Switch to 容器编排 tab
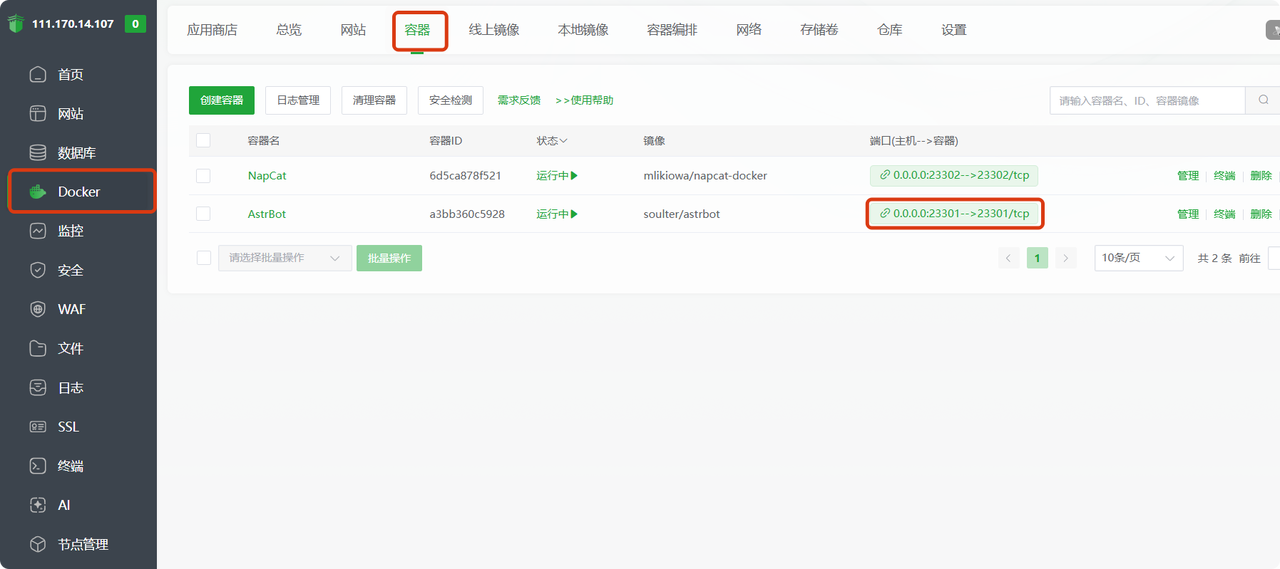The width and height of the screenshot is (1280, 569). (672, 30)
